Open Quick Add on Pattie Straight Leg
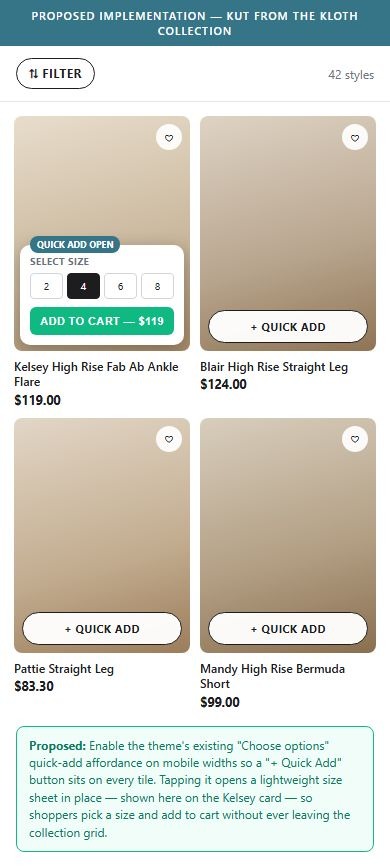The width and height of the screenshot is (390, 866). click(x=102, y=629)
